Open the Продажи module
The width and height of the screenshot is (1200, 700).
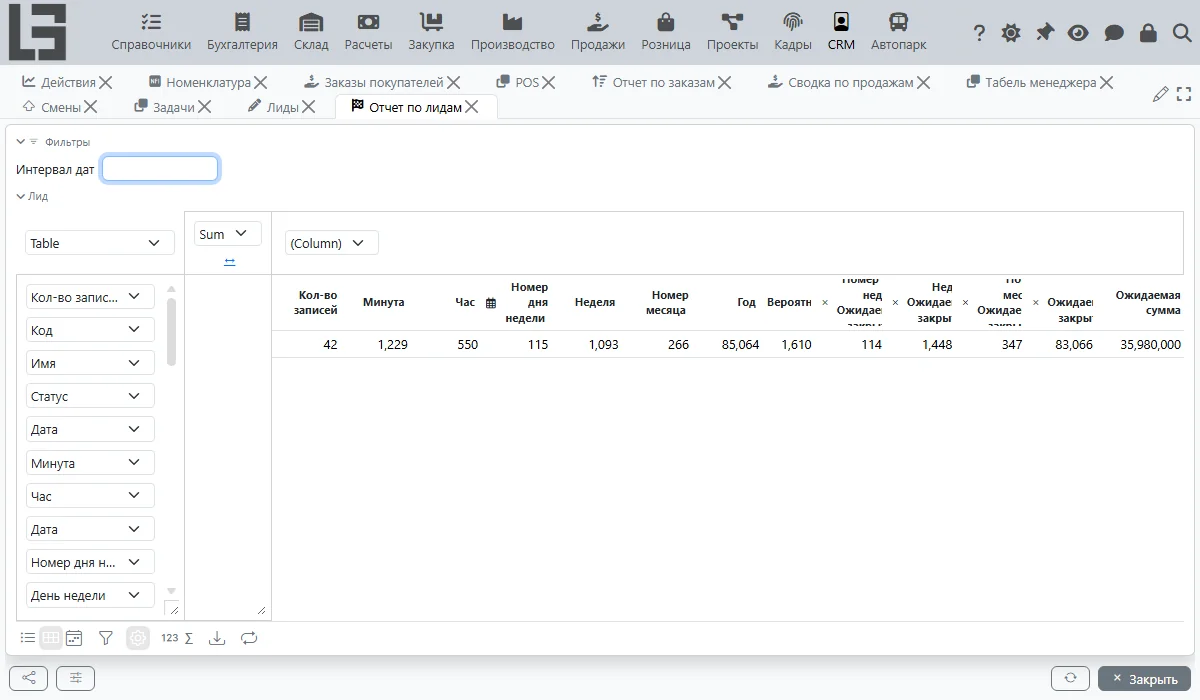598,32
